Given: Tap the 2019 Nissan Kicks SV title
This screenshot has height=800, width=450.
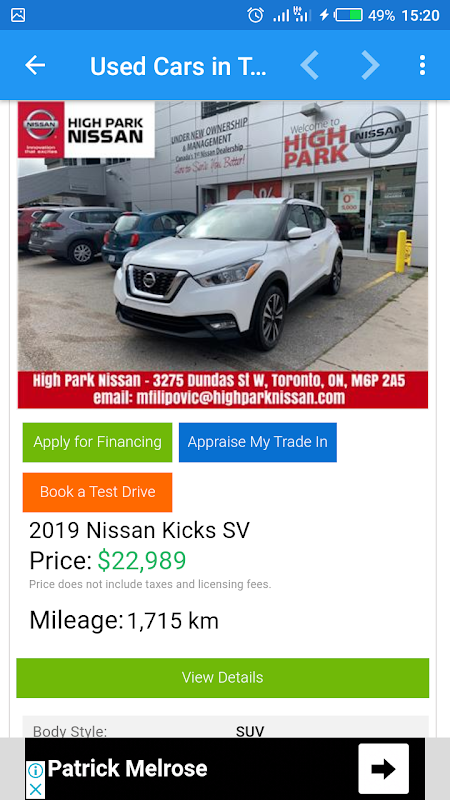Looking at the screenshot, I should tap(139, 531).
